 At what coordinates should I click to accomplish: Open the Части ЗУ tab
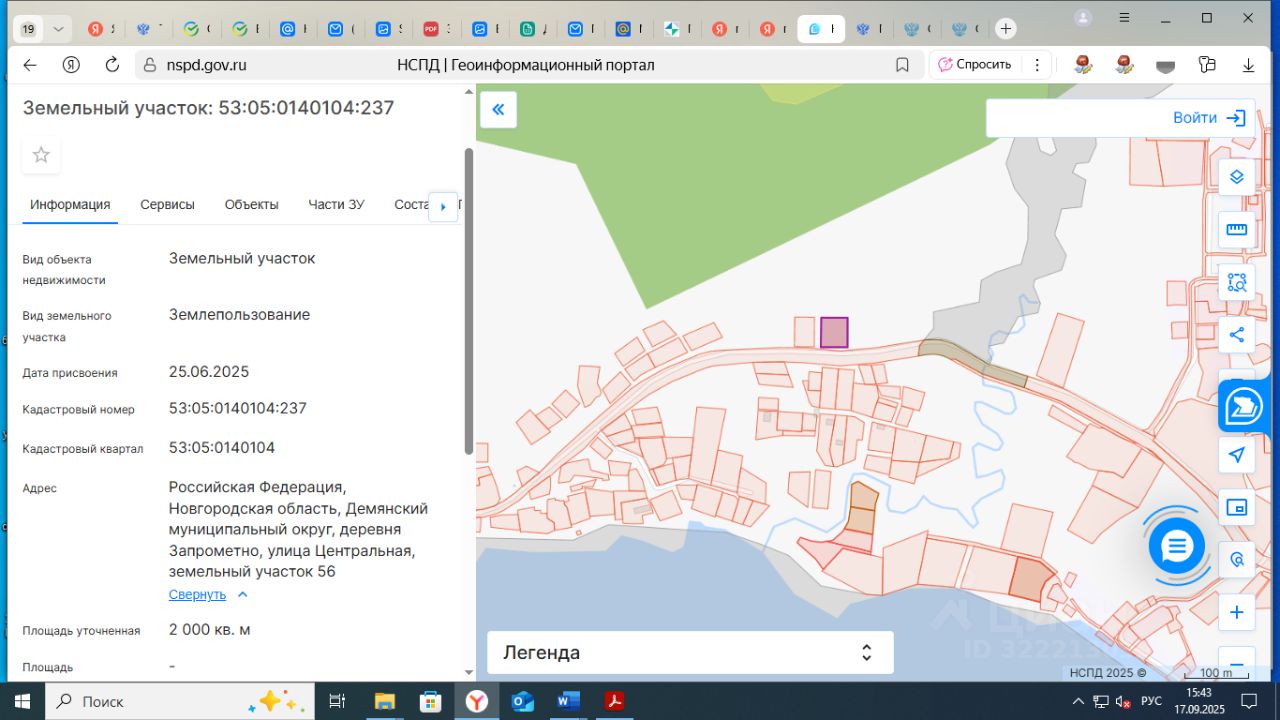(x=336, y=205)
